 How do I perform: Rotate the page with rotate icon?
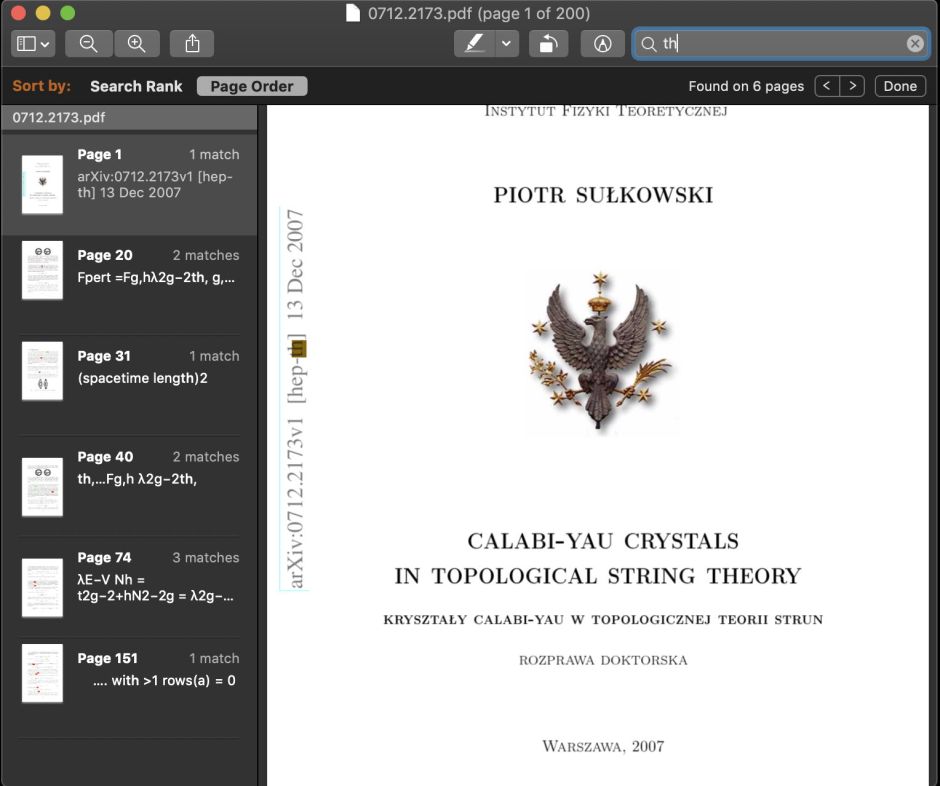click(548, 44)
